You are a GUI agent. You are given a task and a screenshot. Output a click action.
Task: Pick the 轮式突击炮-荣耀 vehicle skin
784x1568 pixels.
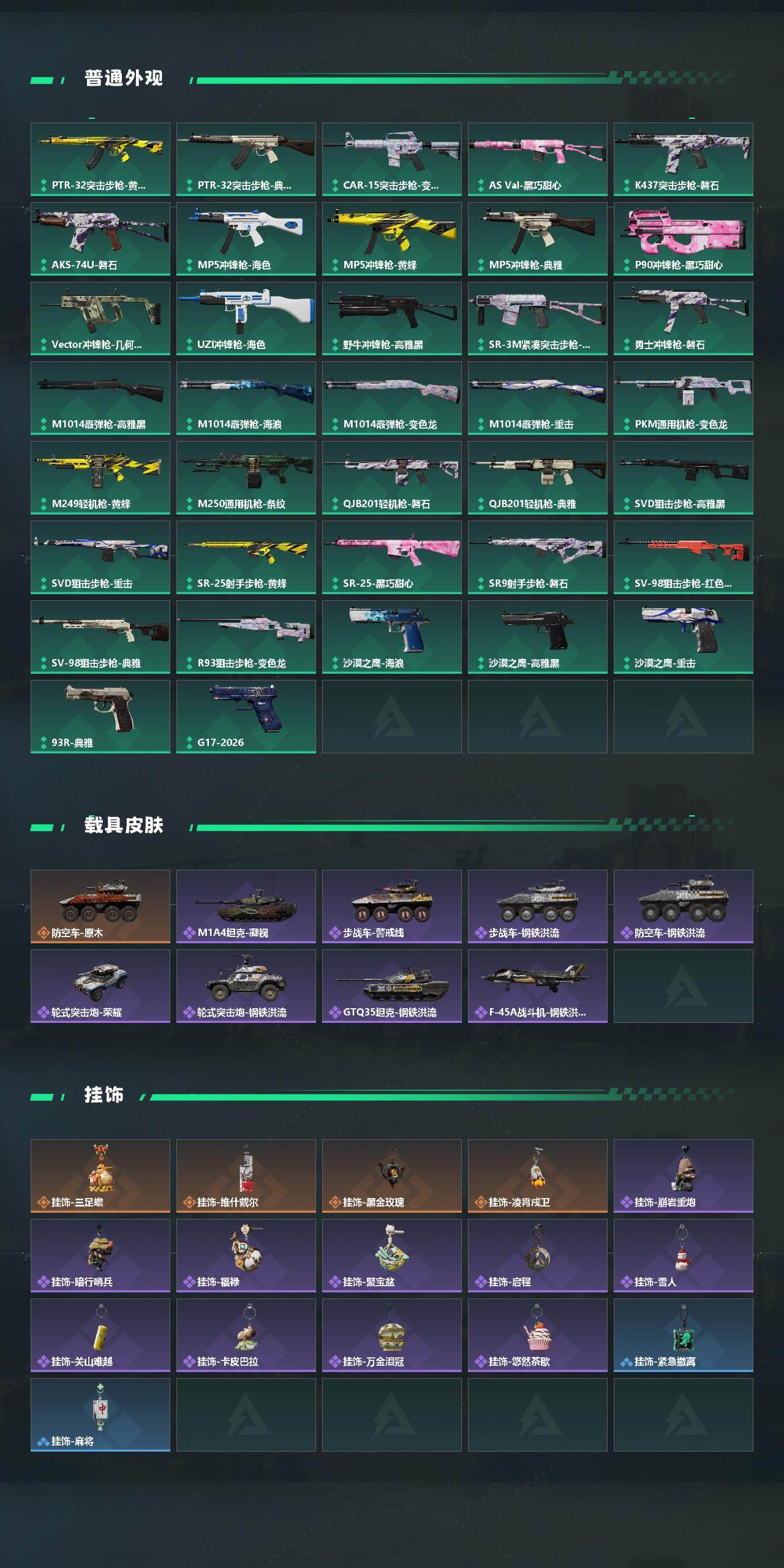point(100,986)
